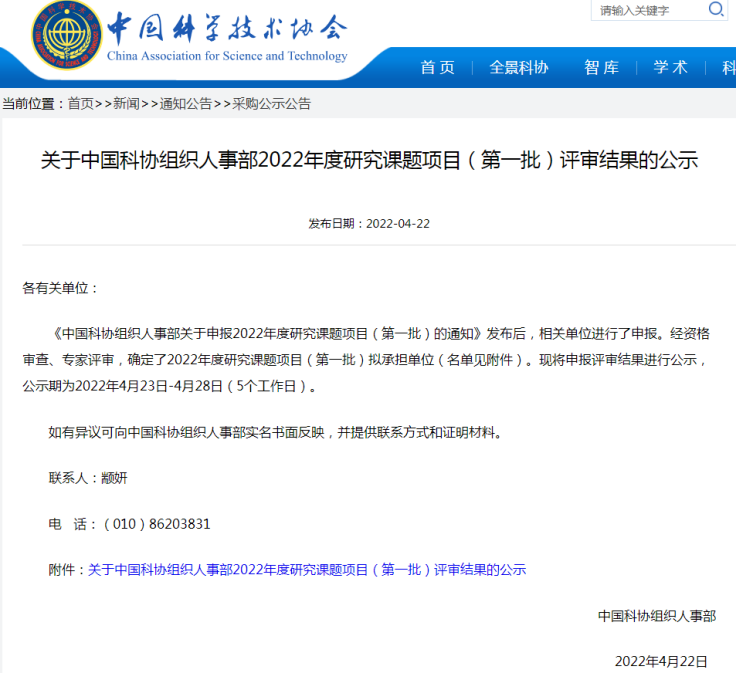The width and height of the screenshot is (736, 674).
Task: Click the 发布日期 2022-04-22 line
Action: (x=368, y=223)
